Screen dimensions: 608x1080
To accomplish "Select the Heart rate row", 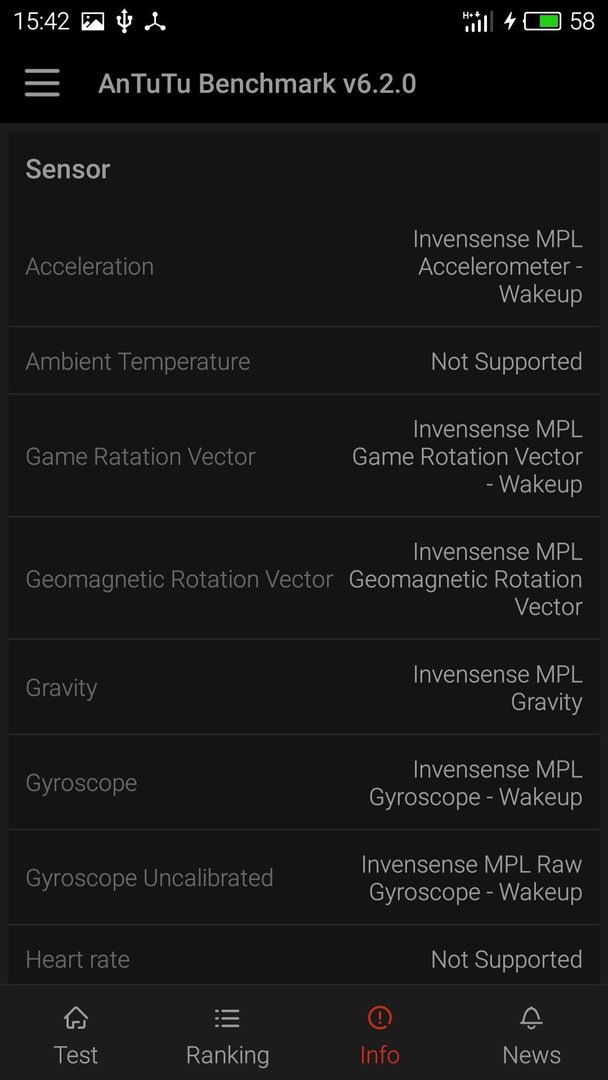I will pos(304,956).
